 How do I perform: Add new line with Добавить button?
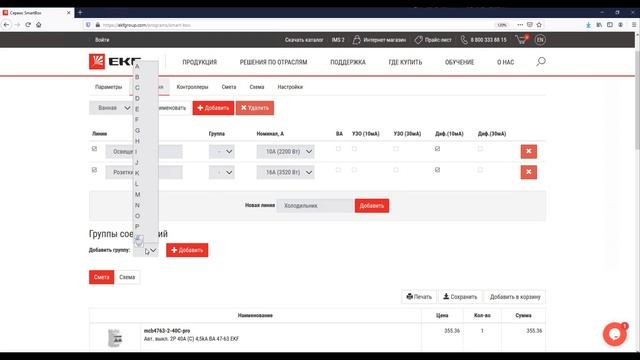372,206
